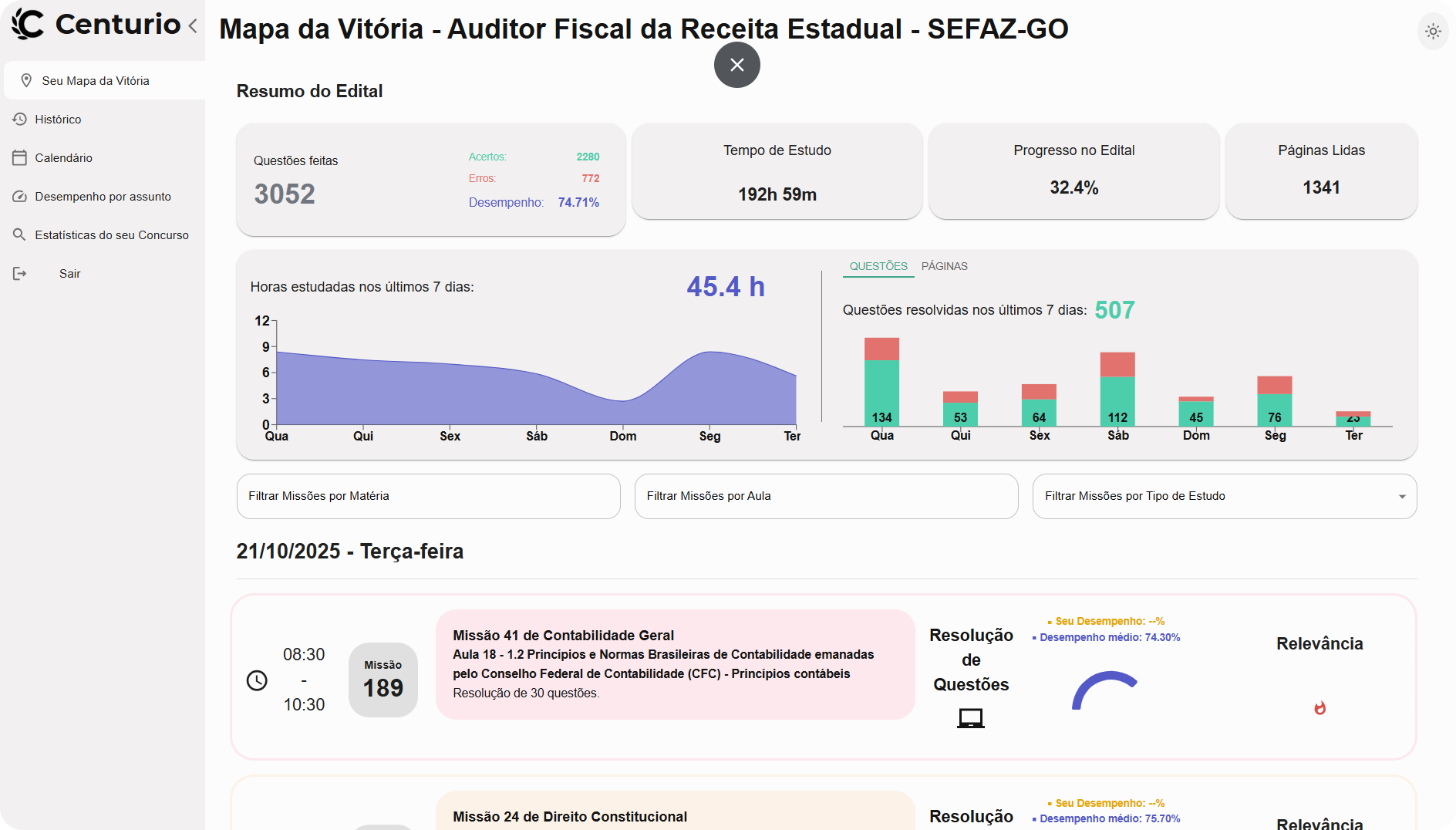
Task: Expand Filtrar Missões por Tipo de Estudo dropdown
Action: pos(1224,496)
